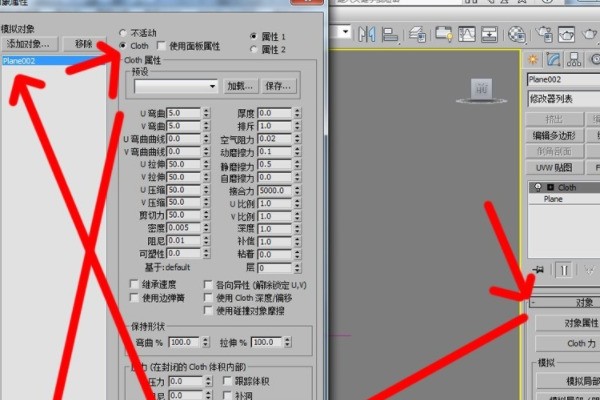Screen dimensions: 600x400
Task: Switch to the Create panel star icon
Action: click(x=534, y=59)
